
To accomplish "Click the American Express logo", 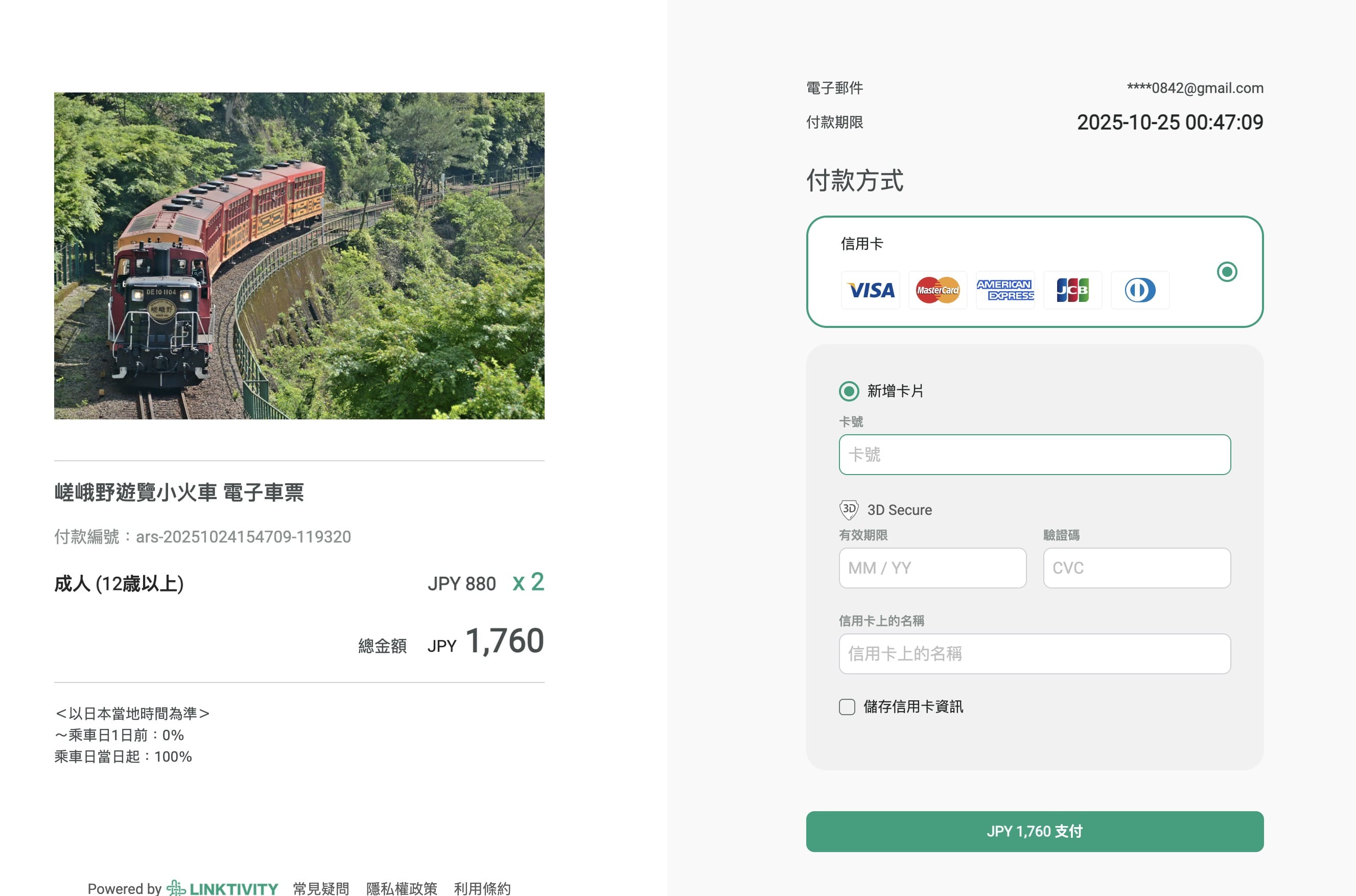I will (1005, 290).
